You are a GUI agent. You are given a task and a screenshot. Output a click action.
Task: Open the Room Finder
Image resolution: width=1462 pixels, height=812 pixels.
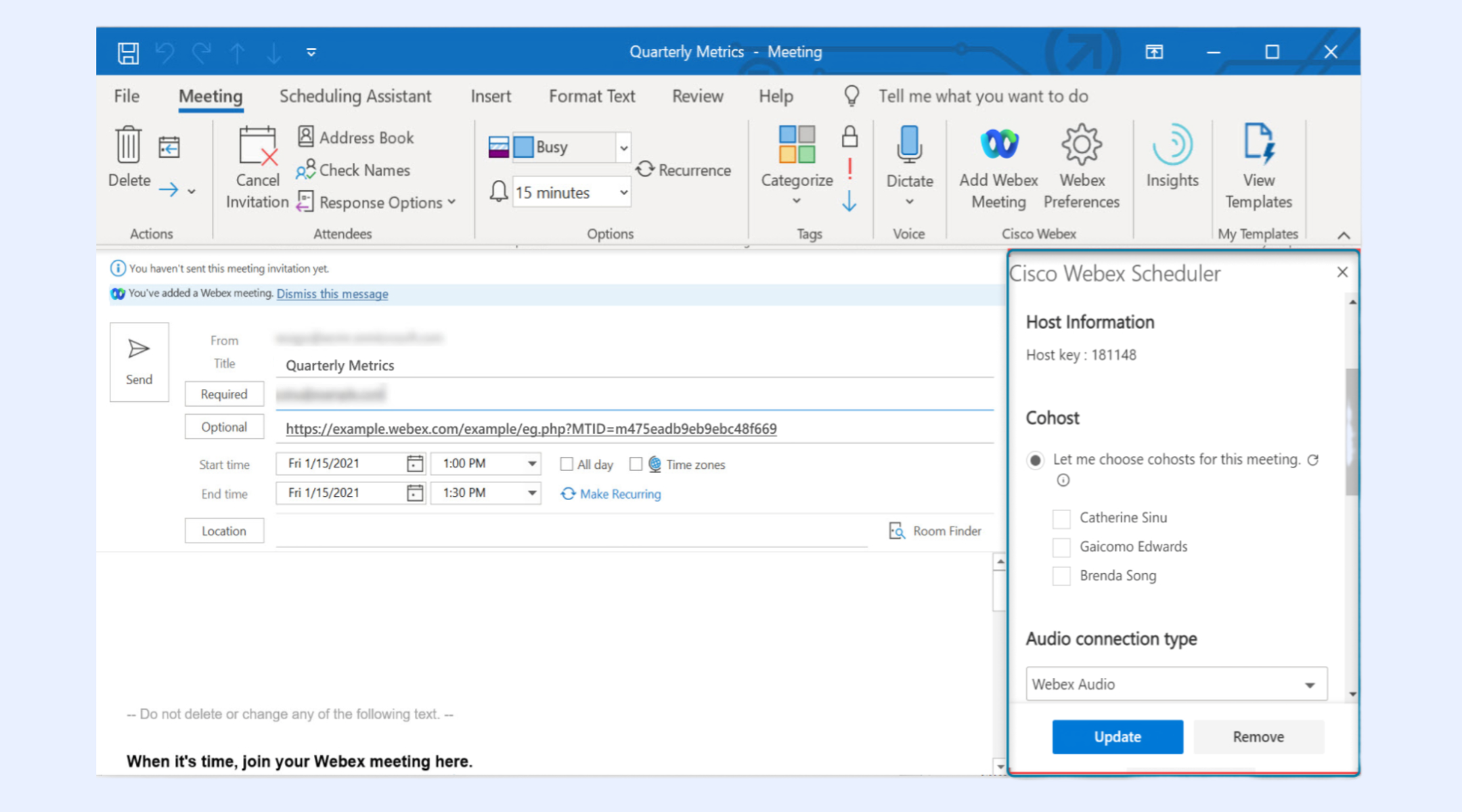935,531
